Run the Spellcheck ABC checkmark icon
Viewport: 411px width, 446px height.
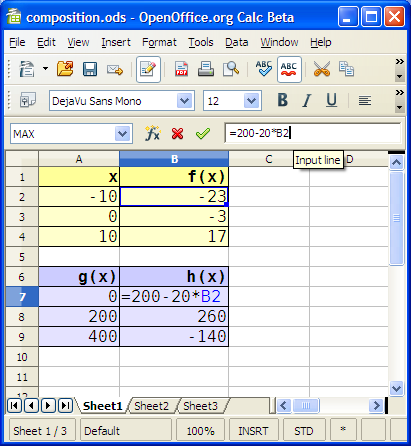coord(264,69)
